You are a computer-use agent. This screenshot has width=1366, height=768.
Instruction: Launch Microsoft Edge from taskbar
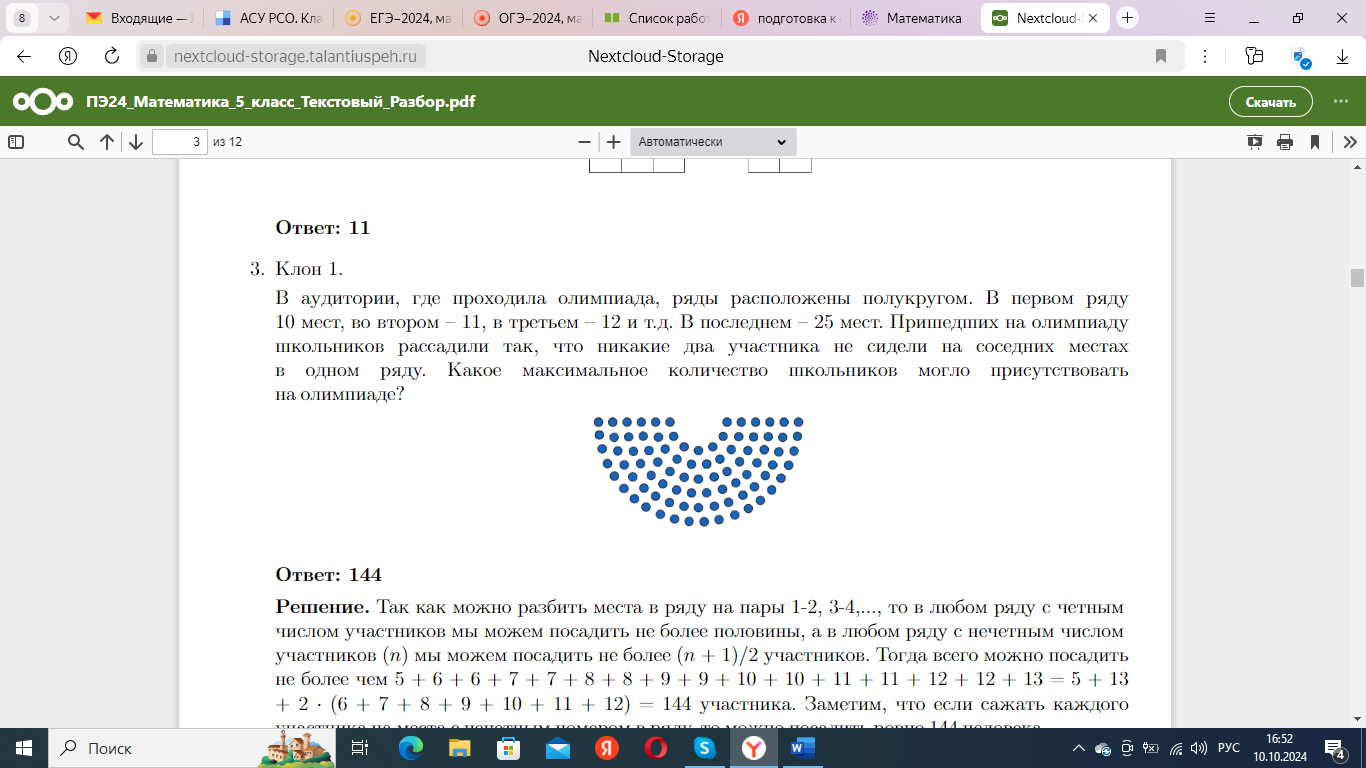click(411, 748)
